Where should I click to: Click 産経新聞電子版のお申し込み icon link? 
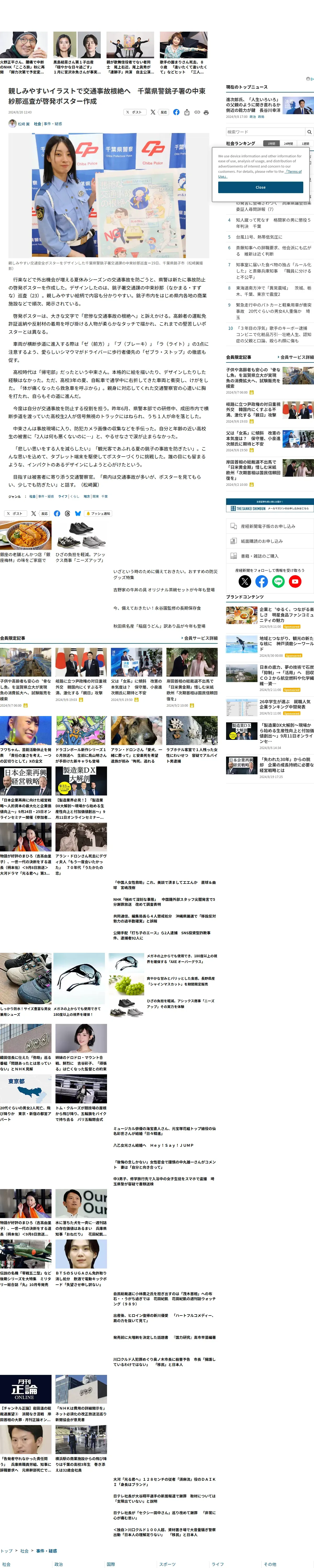point(270,526)
